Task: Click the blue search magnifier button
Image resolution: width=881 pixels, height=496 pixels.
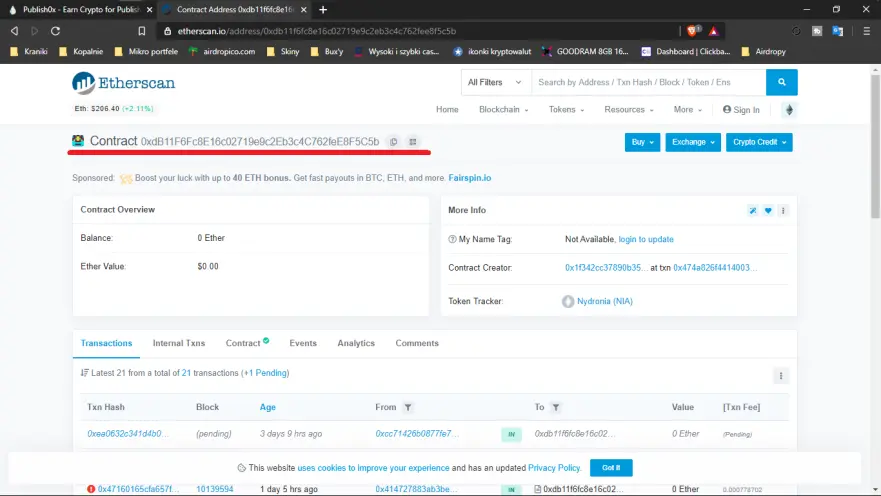Action: pyautogui.click(x=782, y=82)
